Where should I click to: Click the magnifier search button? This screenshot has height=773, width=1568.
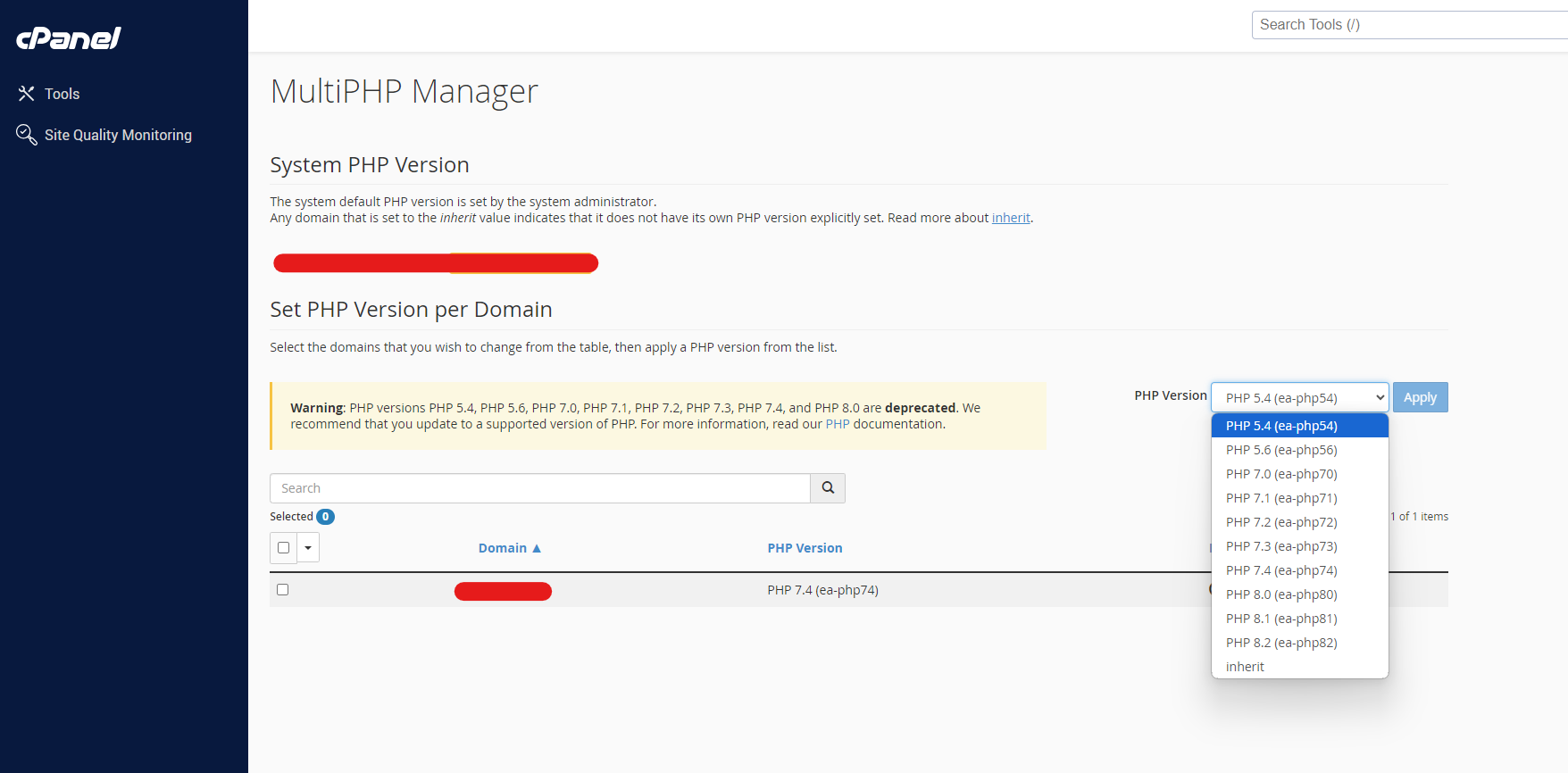(x=828, y=488)
